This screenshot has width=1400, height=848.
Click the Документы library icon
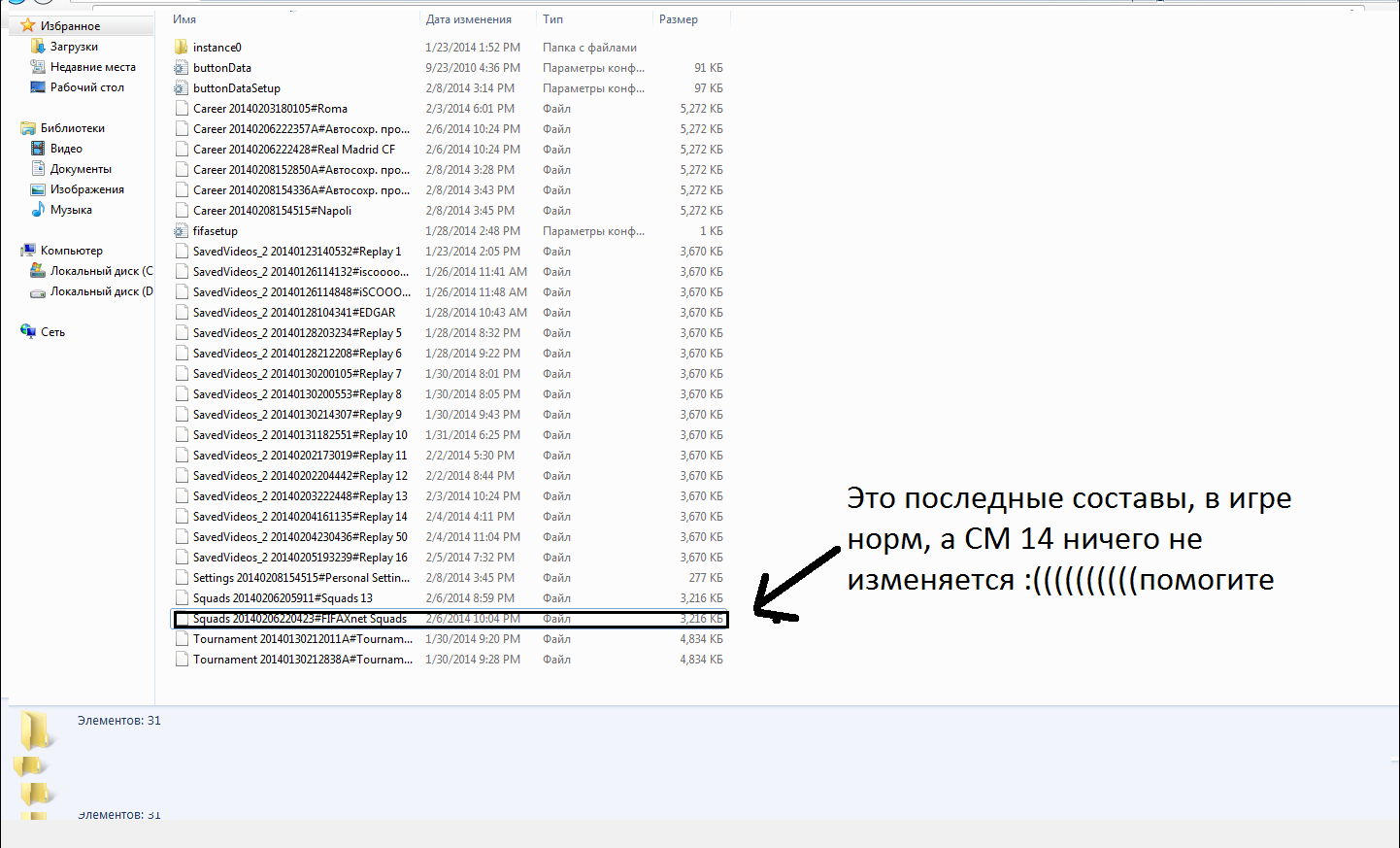(38, 168)
